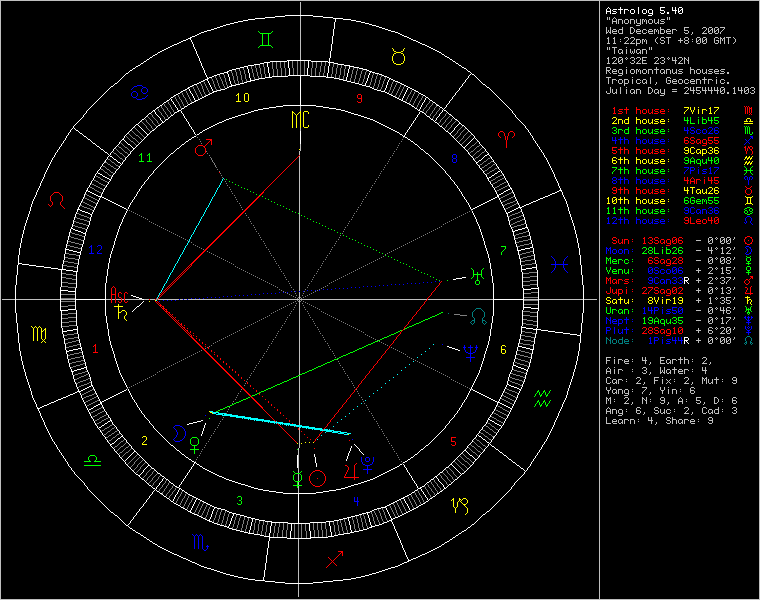Image resolution: width=760 pixels, height=600 pixels.
Task: Click the '4th house: 6Sag55' row
Action: pyautogui.click(x=682, y=141)
